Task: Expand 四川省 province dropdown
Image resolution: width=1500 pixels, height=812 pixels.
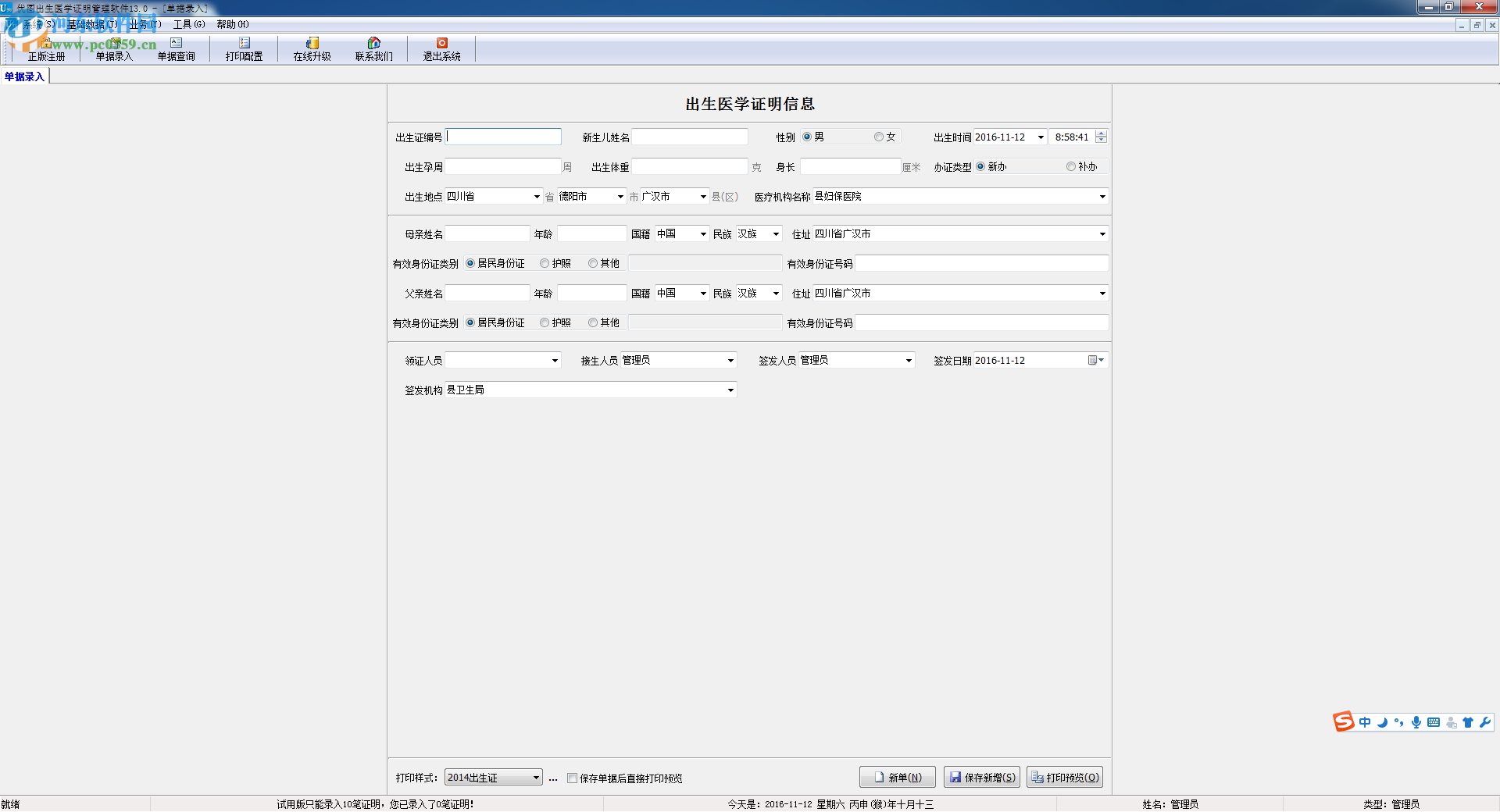Action: pos(537,197)
